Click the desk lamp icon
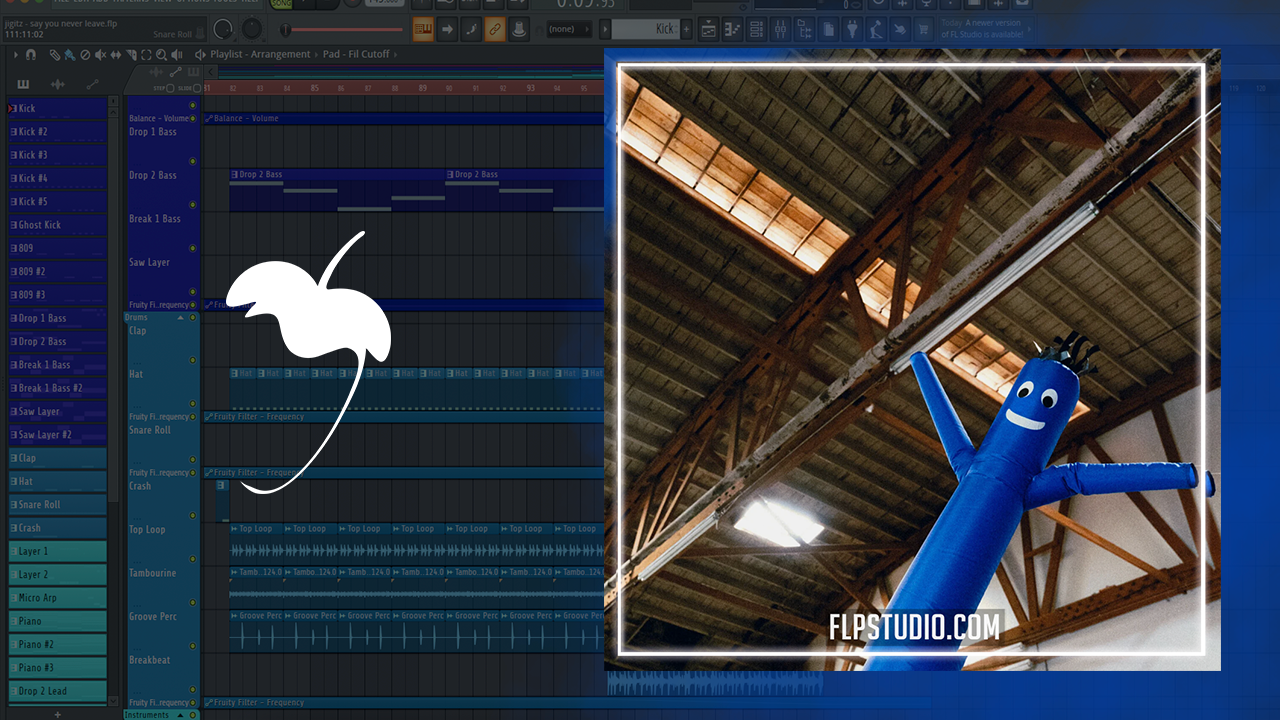 pos(877,29)
